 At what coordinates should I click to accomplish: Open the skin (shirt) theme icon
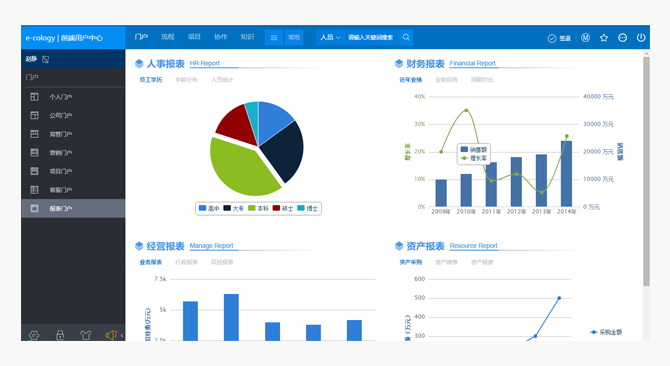click(x=86, y=335)
